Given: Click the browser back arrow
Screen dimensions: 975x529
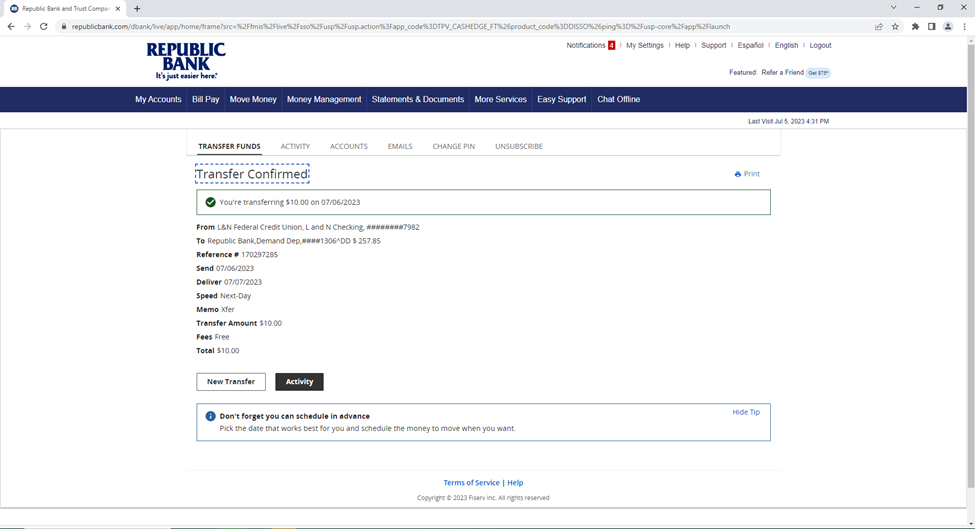Looking at the screenshot, I should [11, 27].
